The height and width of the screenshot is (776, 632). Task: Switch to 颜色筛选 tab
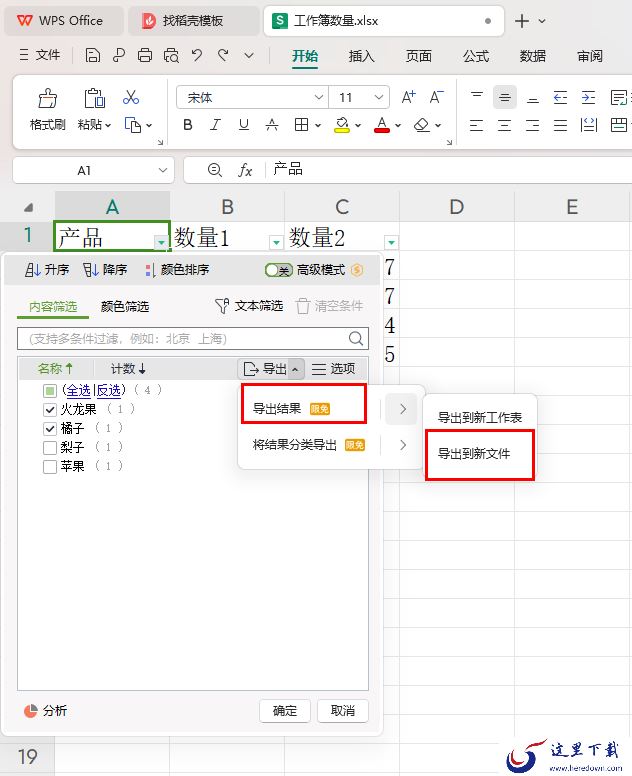[125, 307]
